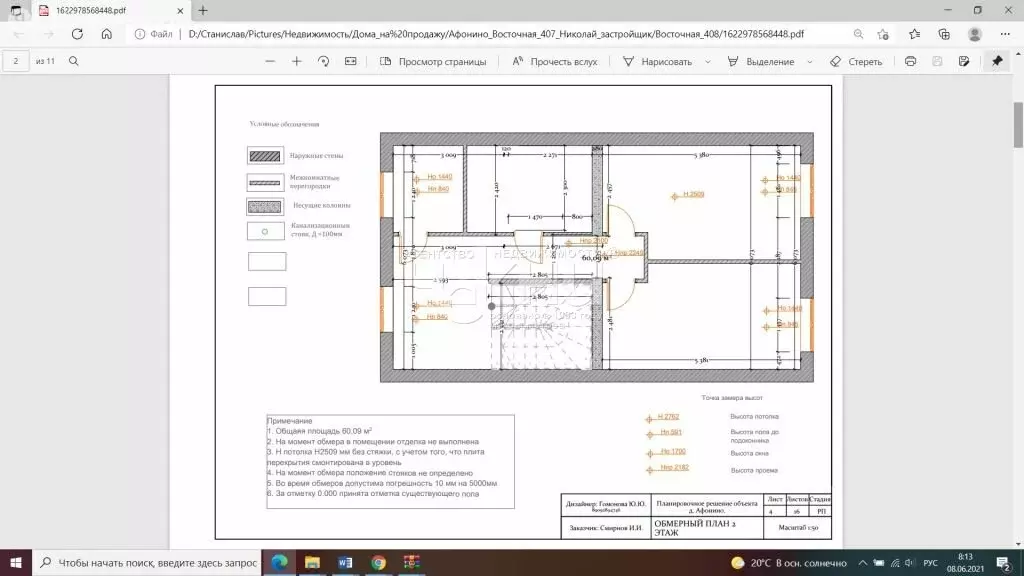Click 'Несущие колонны' legend label
Image resolution: width=1024 pixels, height=576 pixels.
pos(321,205)
